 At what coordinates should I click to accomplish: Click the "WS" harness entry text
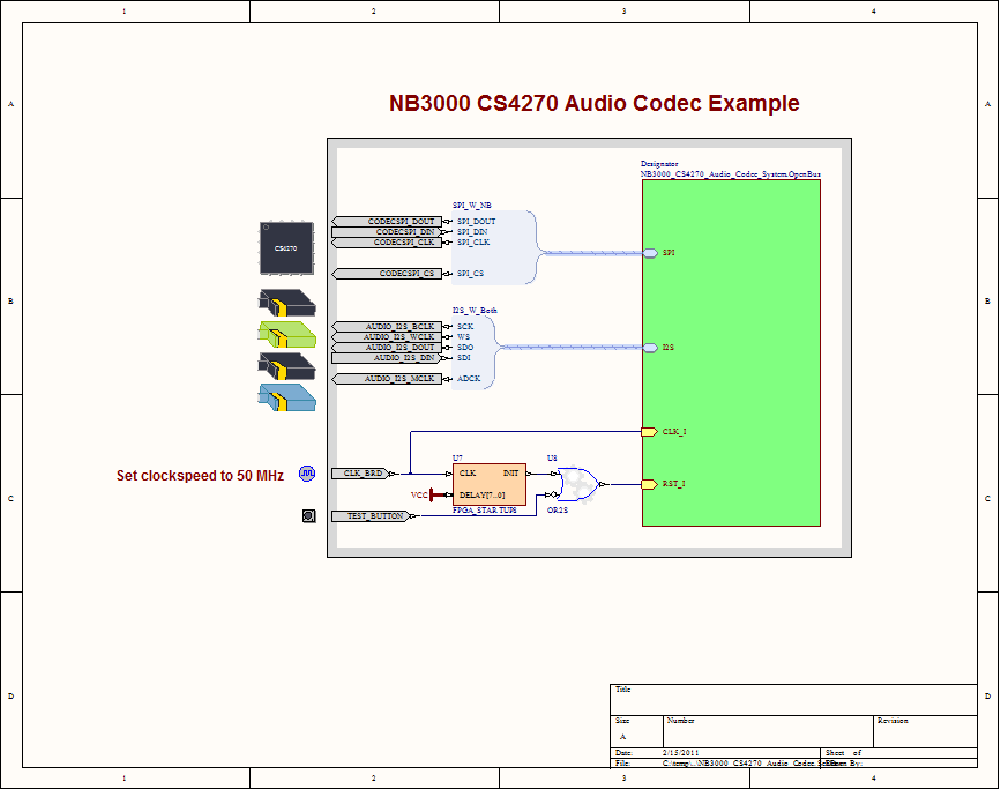coord(463,337)
